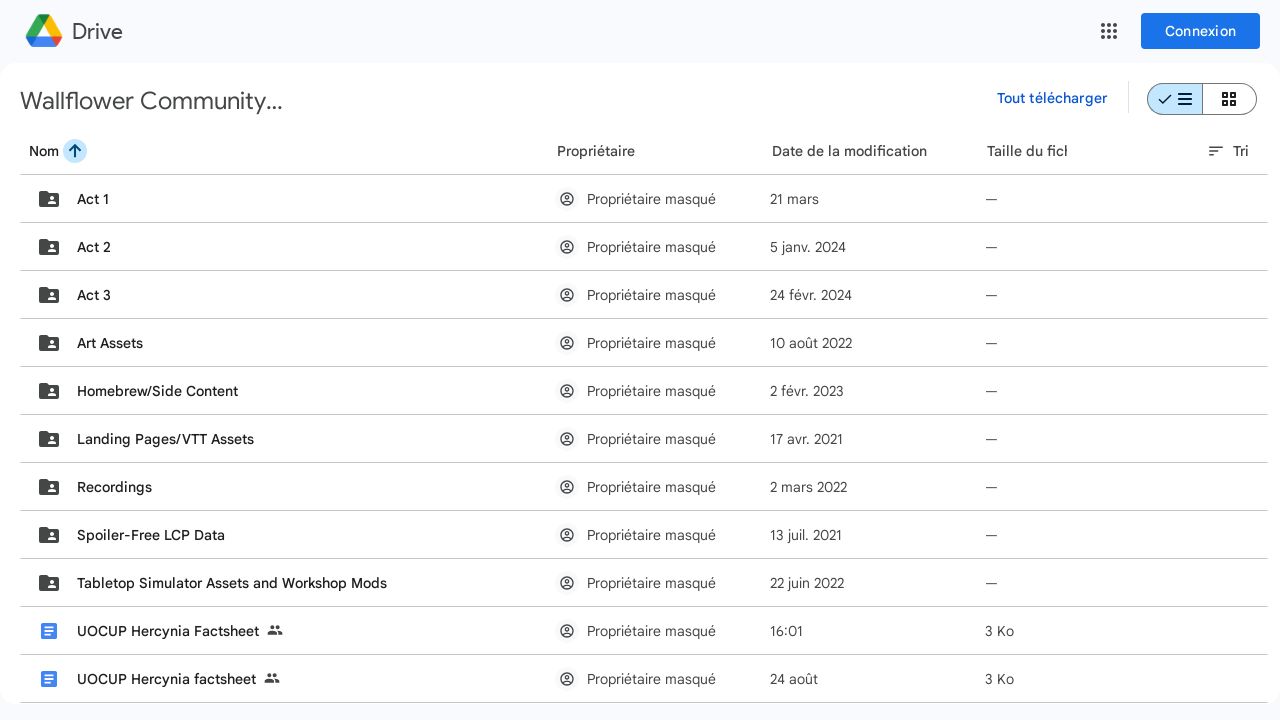This screenshot has height=720, width=1280.
Task: Open the Google apps grid launcher
Action: (1108, 31)
